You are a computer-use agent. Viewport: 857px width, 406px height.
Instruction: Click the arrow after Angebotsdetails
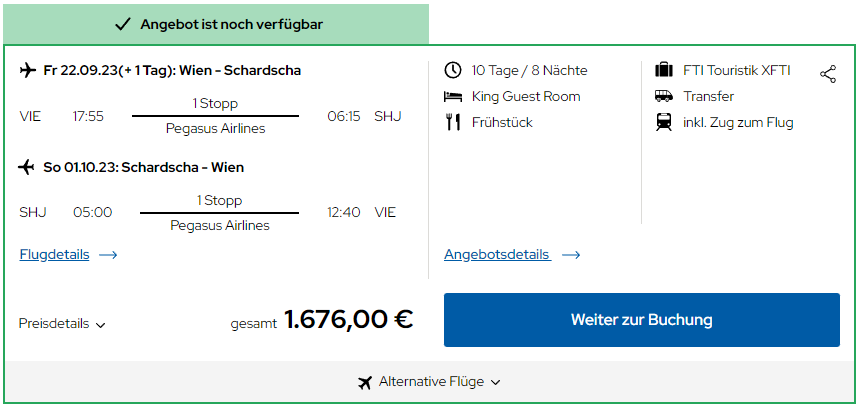click(571, 255)
